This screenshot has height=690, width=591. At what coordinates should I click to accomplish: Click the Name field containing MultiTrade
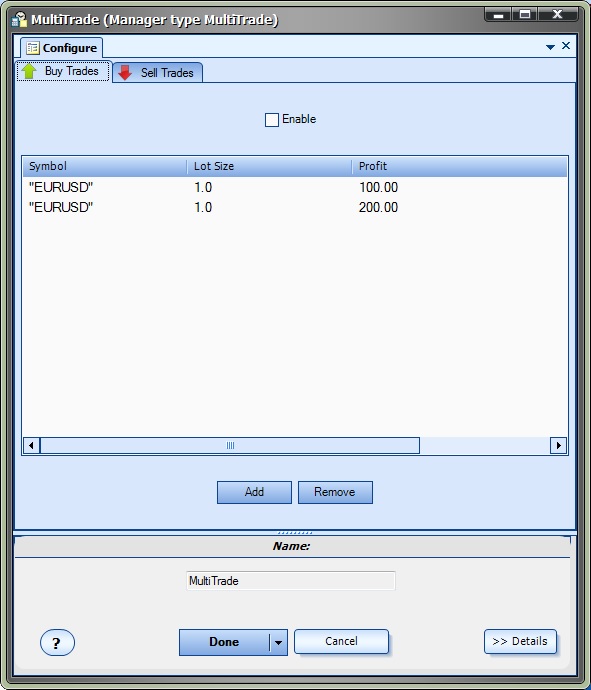coord(290,581)
